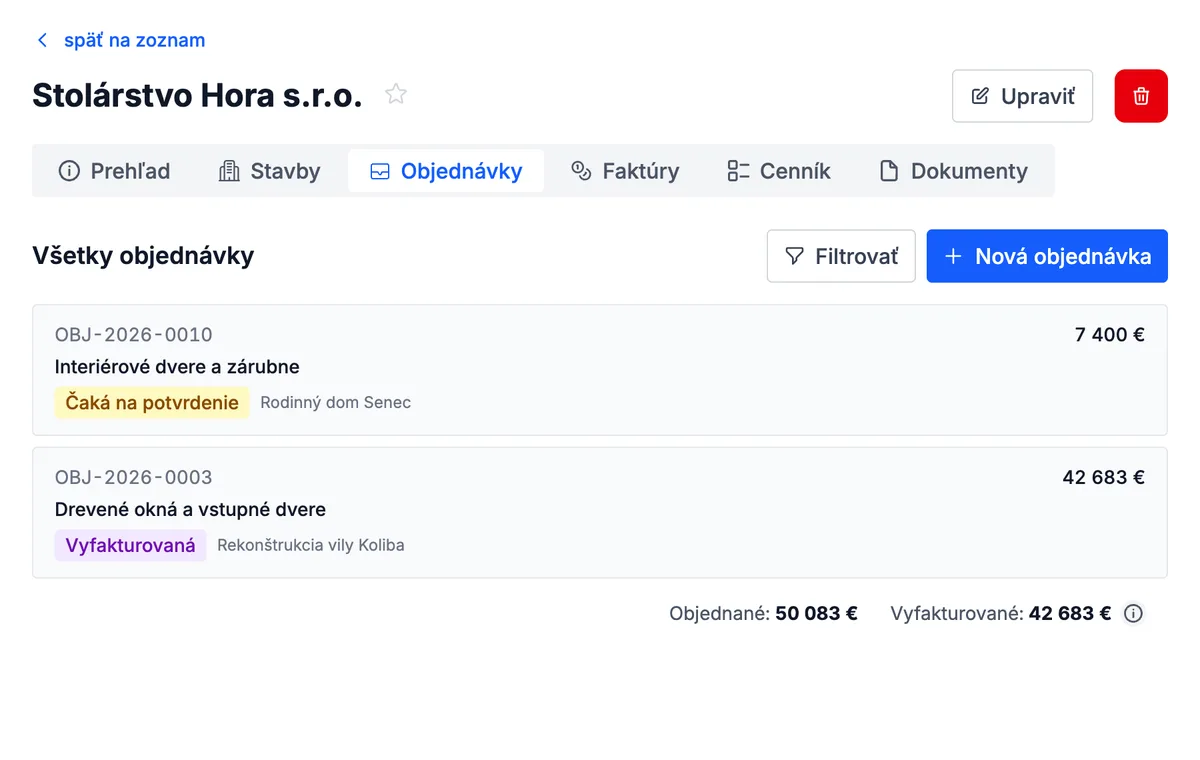Click the 'Stolárstvo Hora s.r.o.' heading

(197, 95)
